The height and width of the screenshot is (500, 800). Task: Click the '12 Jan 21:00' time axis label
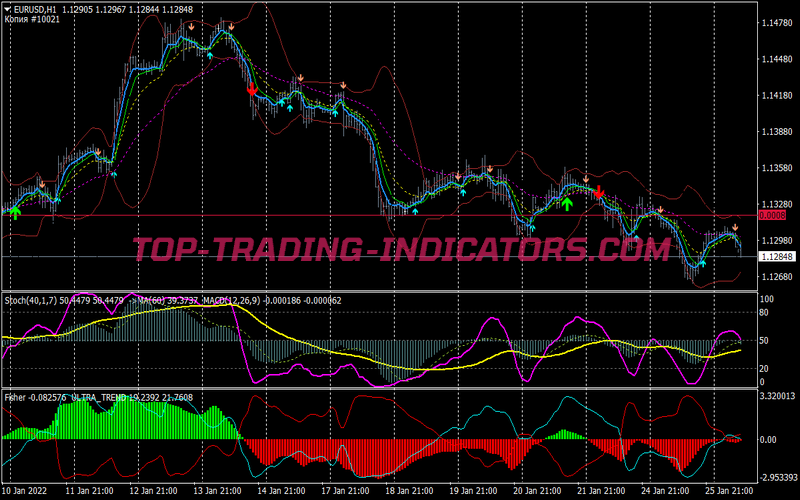[x=153, y=491]
